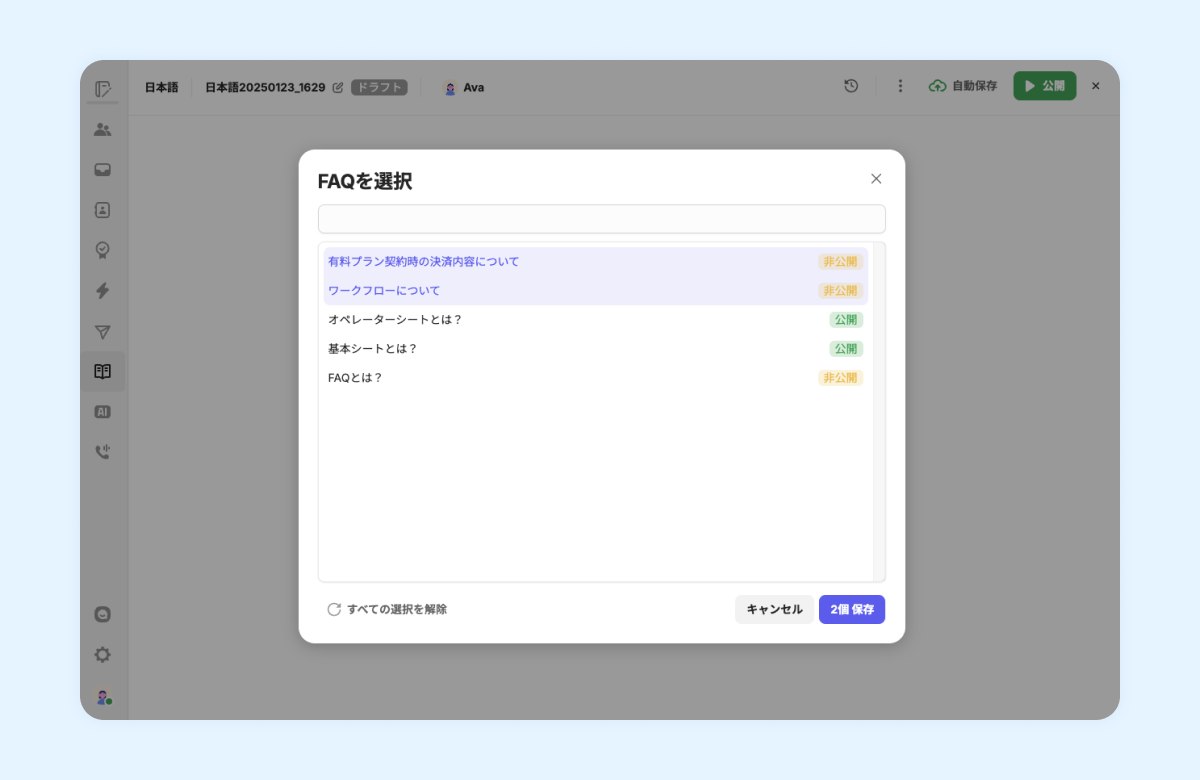
Task: Click the キャンセル button
Action: (x=774, y=609)
